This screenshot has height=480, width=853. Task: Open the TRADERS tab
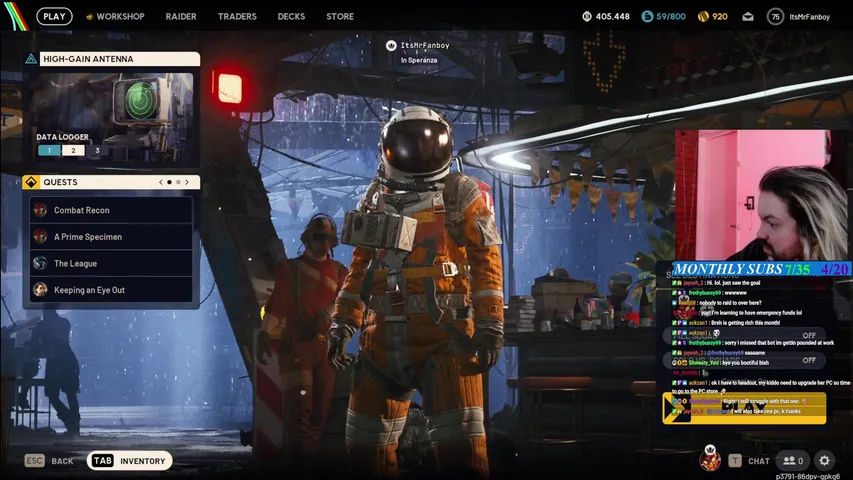(237, 16)
